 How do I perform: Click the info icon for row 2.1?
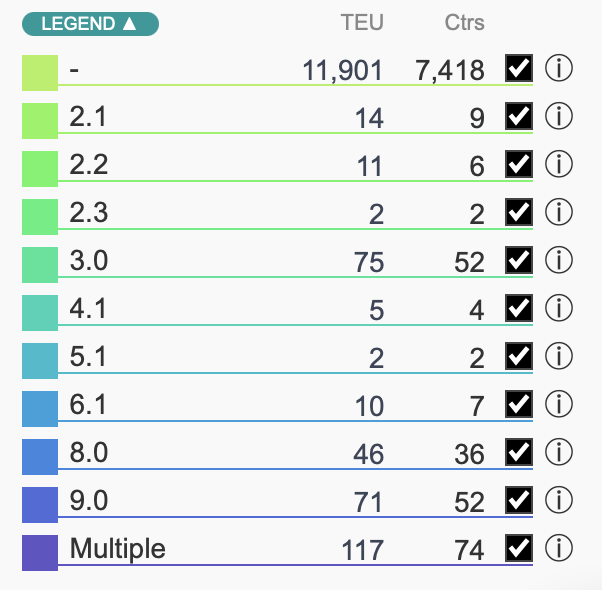click(x=558, y=117)
